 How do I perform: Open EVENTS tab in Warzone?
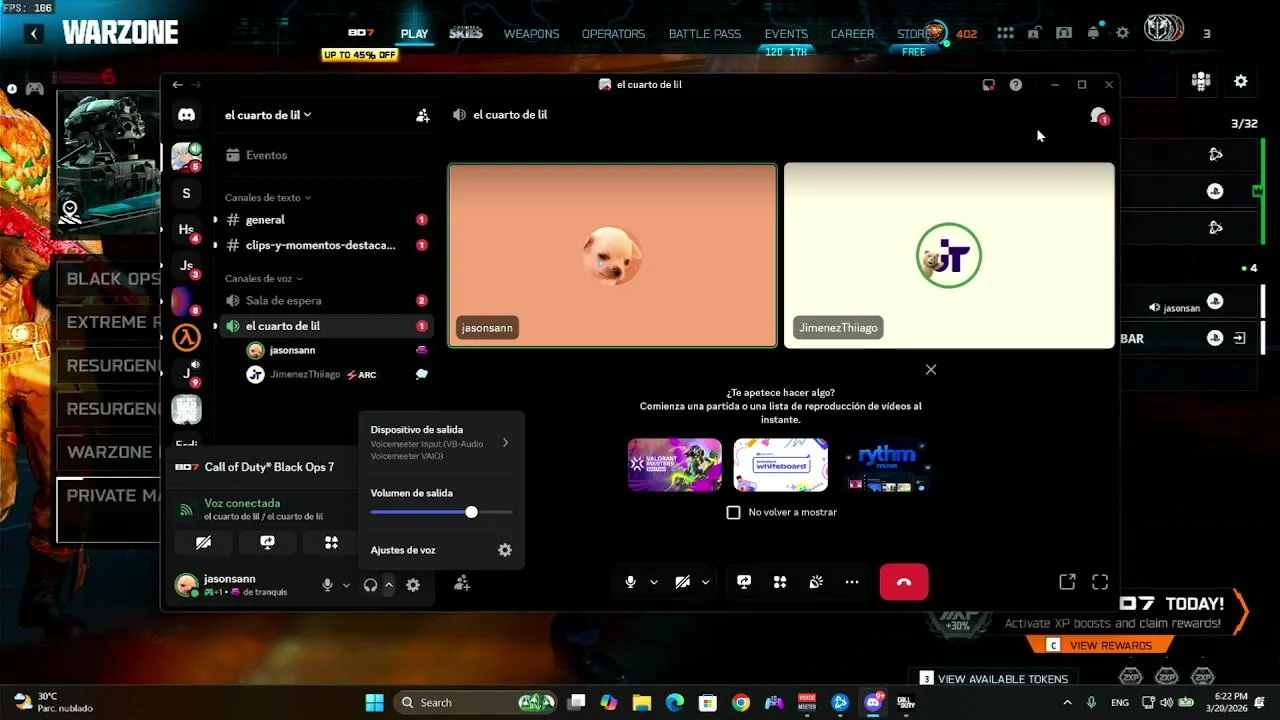(x=786, y=34)
